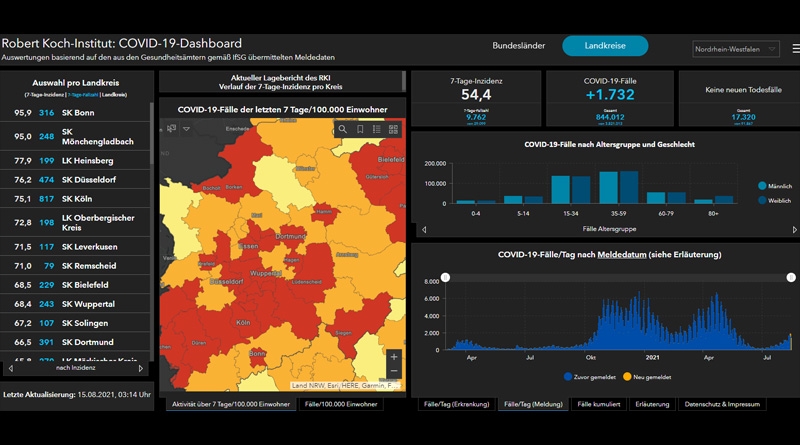Select SK Wuppertal row

pyautogui.click(x=75, y=304)
